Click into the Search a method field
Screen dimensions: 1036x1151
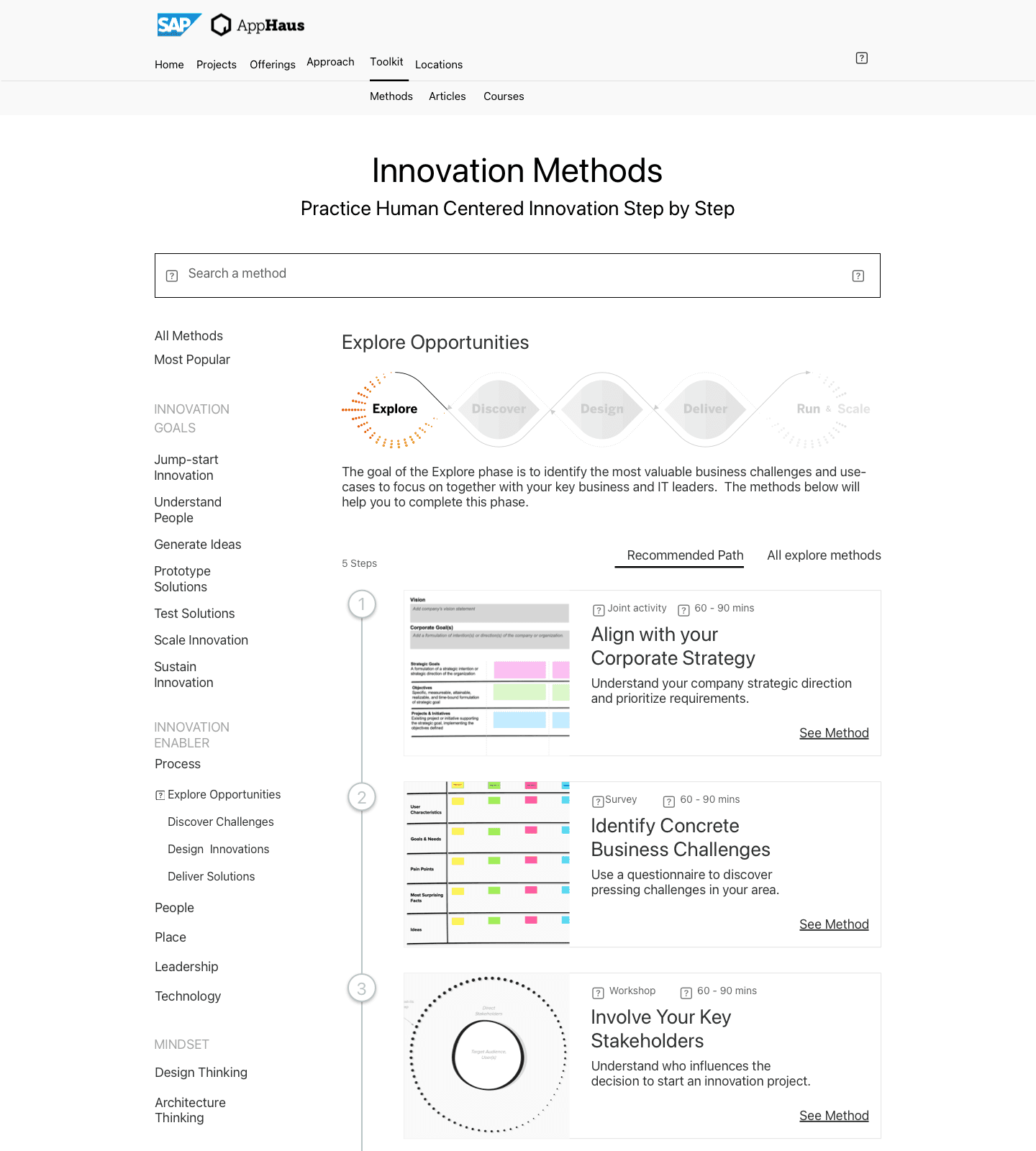pyautogui.click(x=504, y=274)
